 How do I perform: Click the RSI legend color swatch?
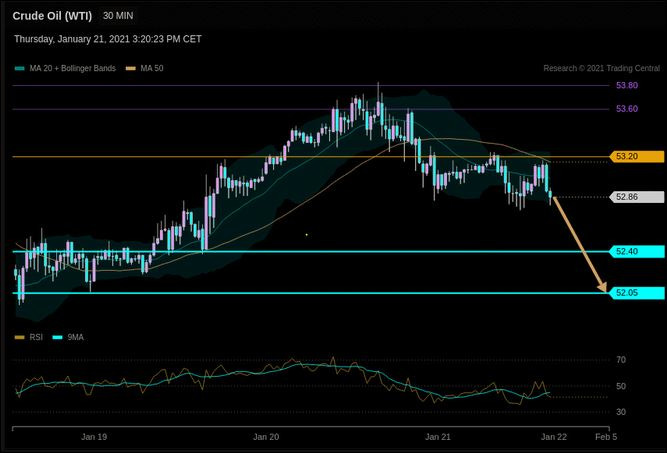20,337
